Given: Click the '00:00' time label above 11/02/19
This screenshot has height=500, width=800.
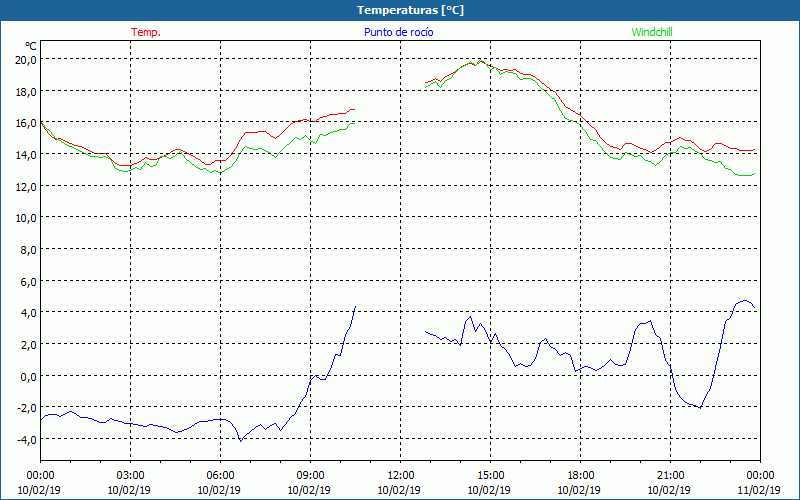Looking at the screenshot, I should (760, 476).
